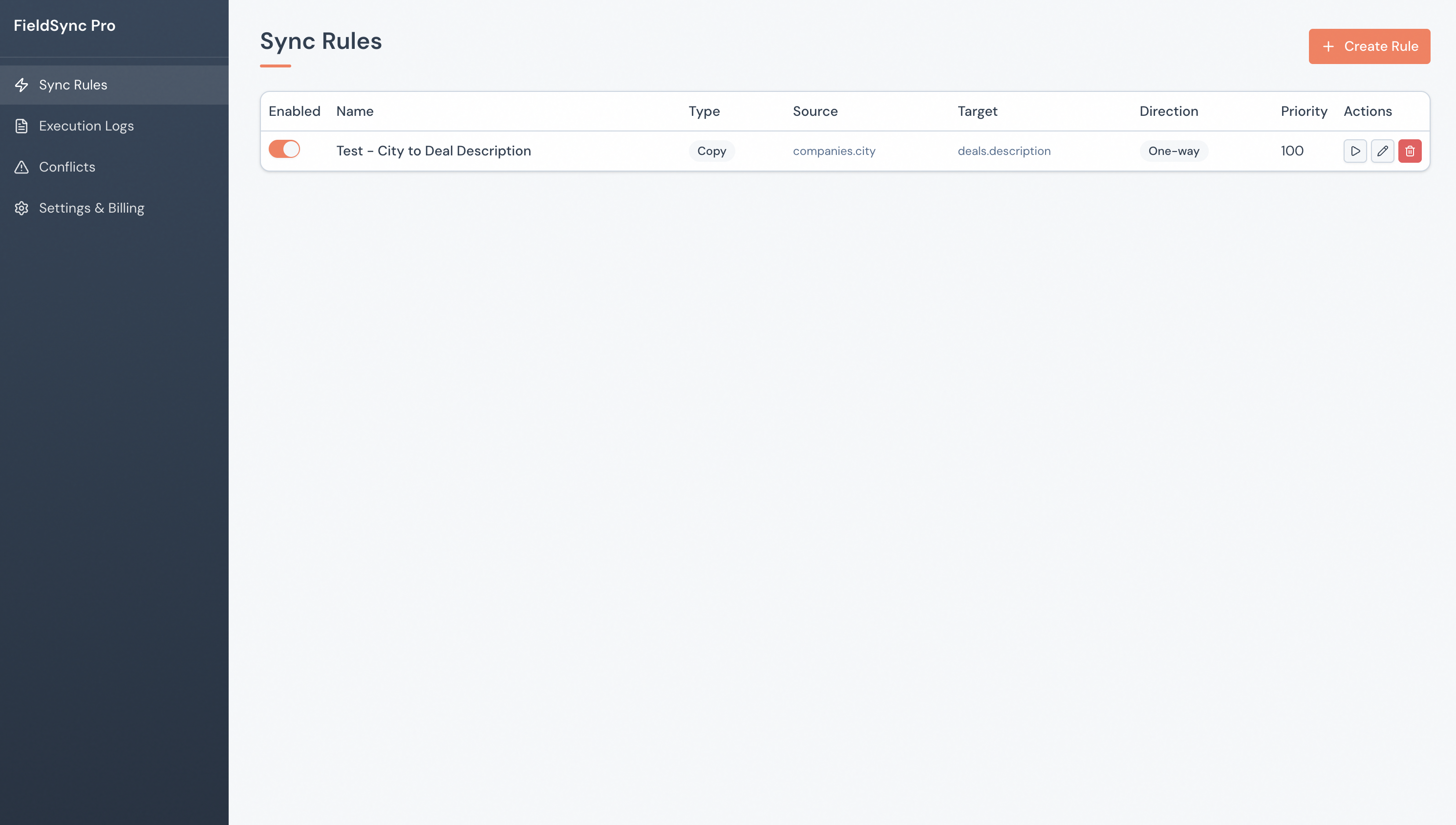The image size is (1456, 825).
Task: Click the Execution Logs document icon
Action: click(21, 126)
